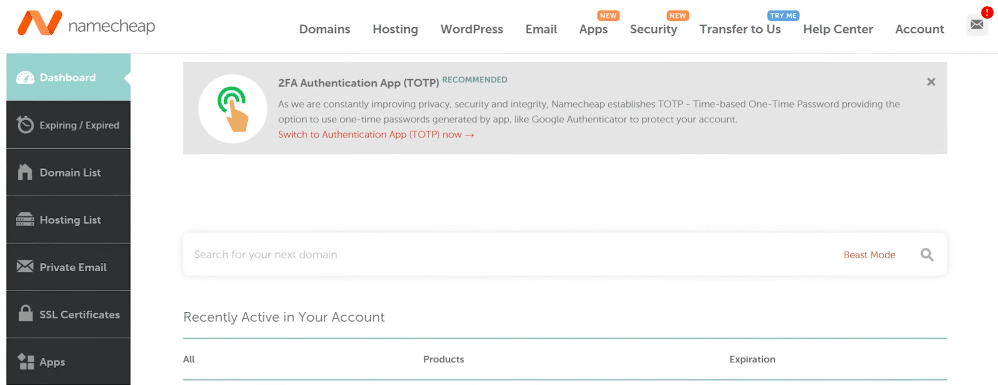Click the NEW badge above Apps
Screen dimensions: 998x385
(x=608, y=15)
